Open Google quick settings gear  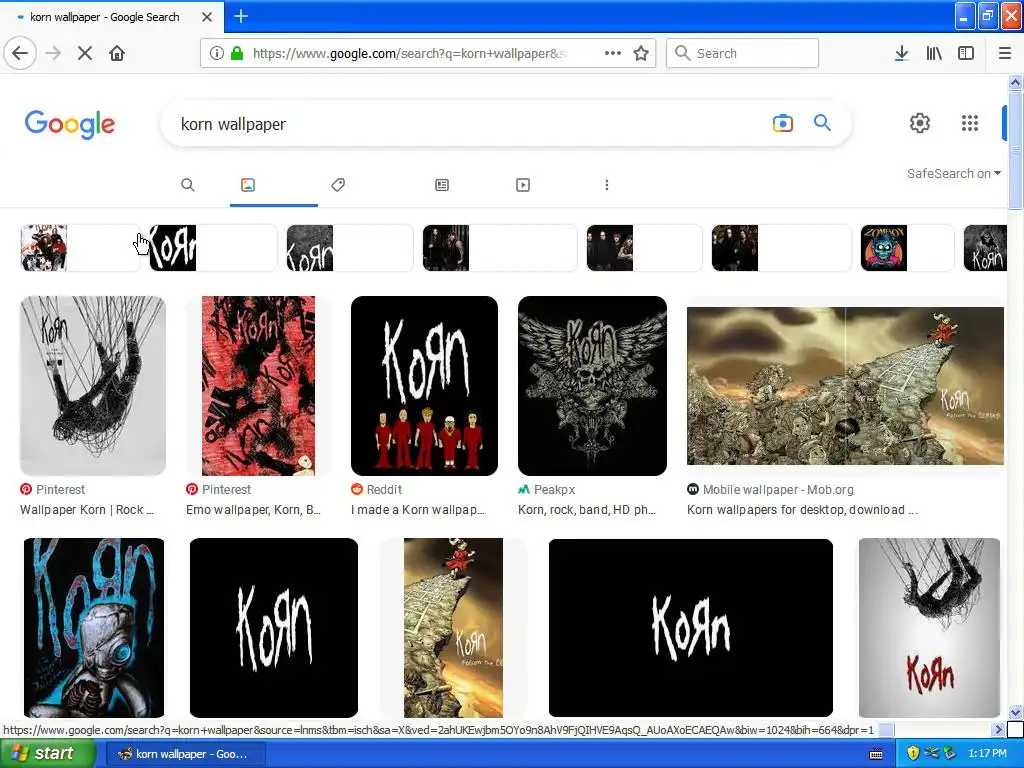coord(920,123)
